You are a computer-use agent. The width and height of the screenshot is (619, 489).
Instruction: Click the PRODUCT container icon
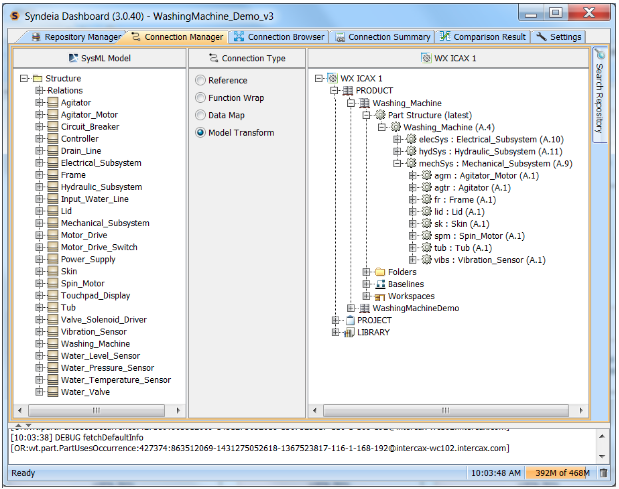tap(348, 90)
